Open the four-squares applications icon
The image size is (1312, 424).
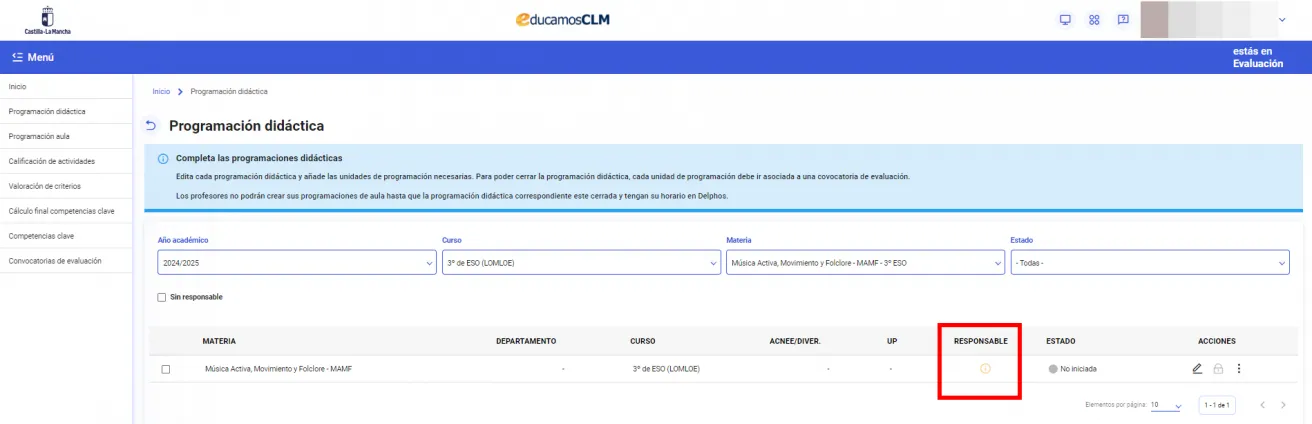point(1094,20)
